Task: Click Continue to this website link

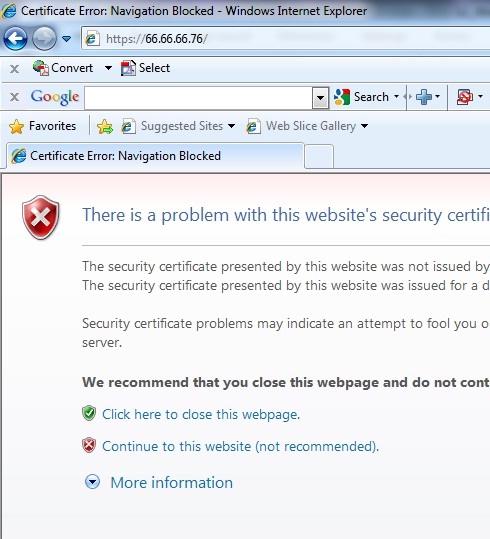Action: (x=240, y=446)
